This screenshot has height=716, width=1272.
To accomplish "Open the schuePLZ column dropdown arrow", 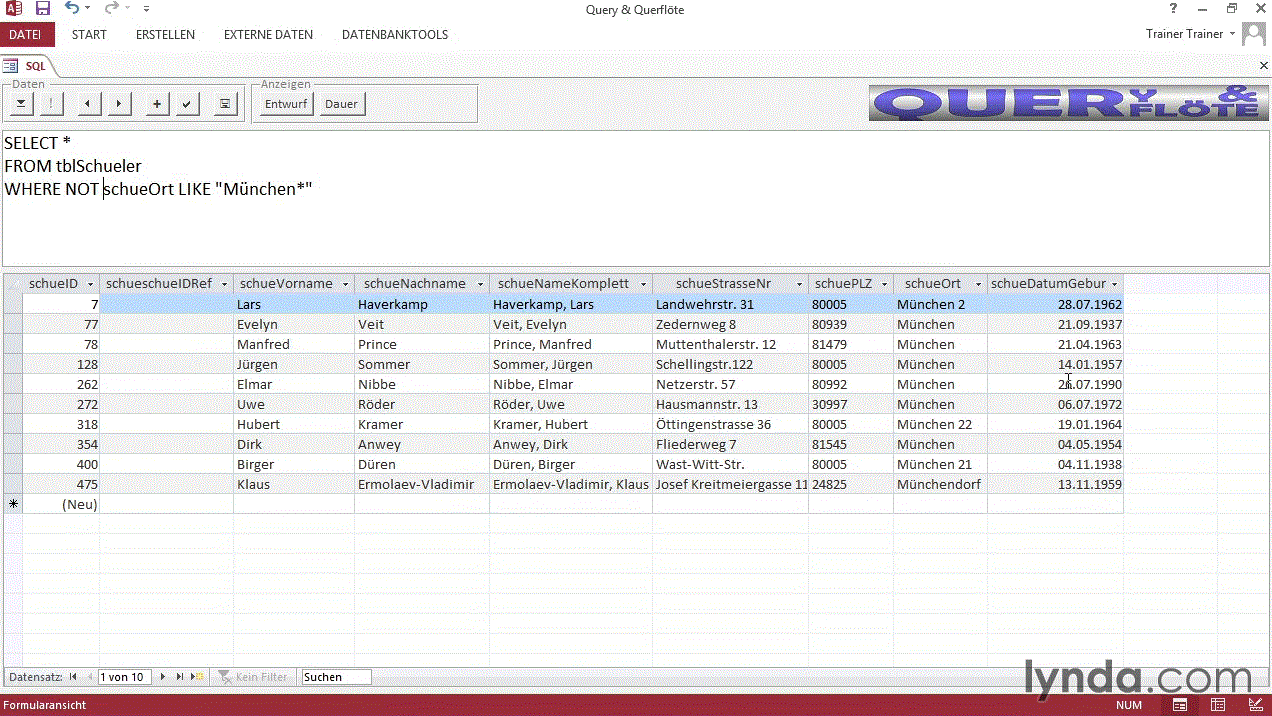I will tap(882, 284).
